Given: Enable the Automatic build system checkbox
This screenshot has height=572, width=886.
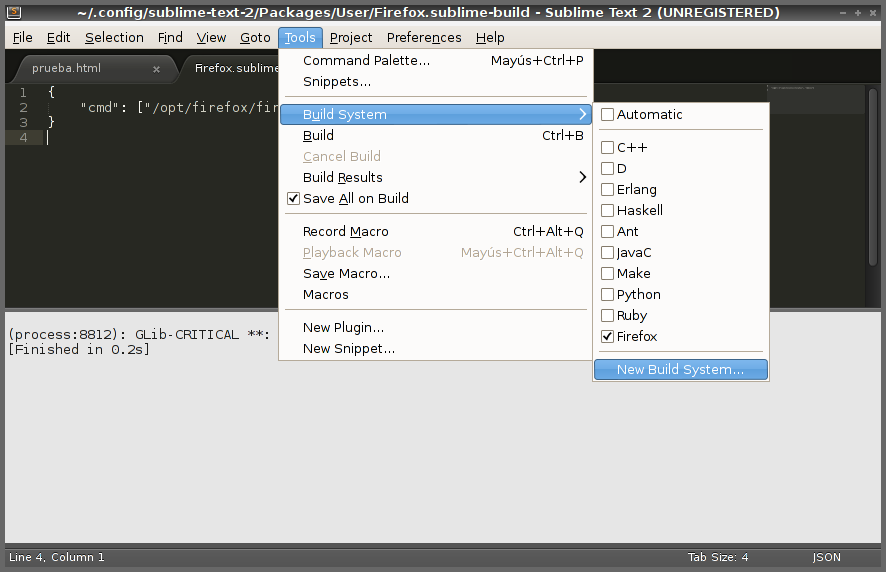Looking at the screenshot, I should tap(607, 115).
